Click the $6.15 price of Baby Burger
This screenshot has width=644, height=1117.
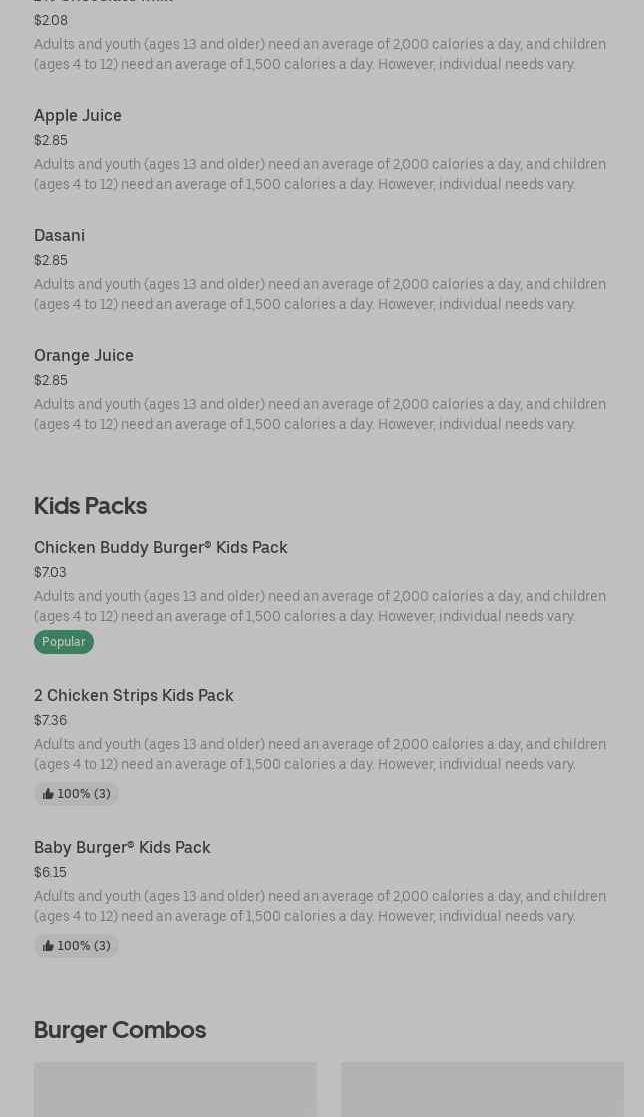tap(50, 873)
